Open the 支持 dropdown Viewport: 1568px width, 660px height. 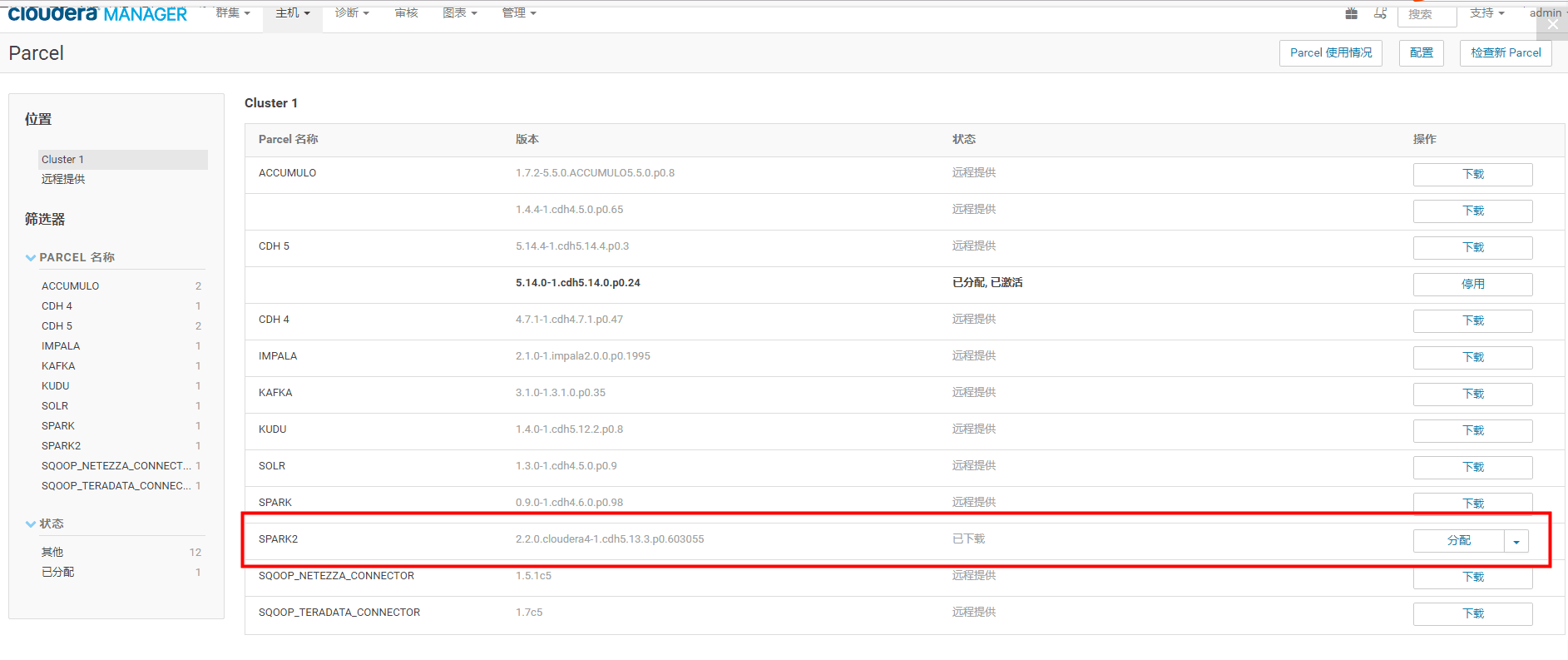pos(1487,12)
